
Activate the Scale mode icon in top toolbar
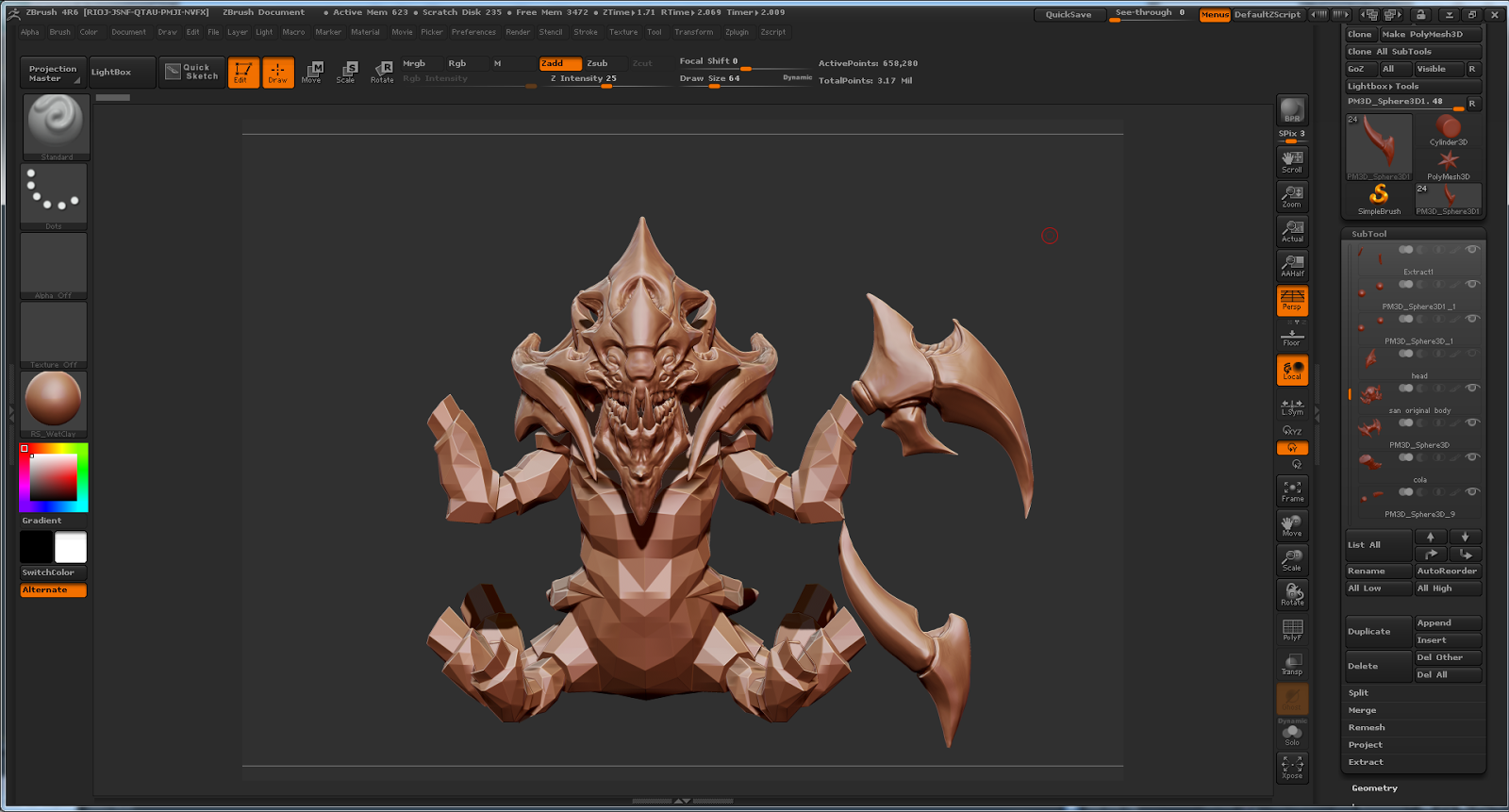pos(346,72)
